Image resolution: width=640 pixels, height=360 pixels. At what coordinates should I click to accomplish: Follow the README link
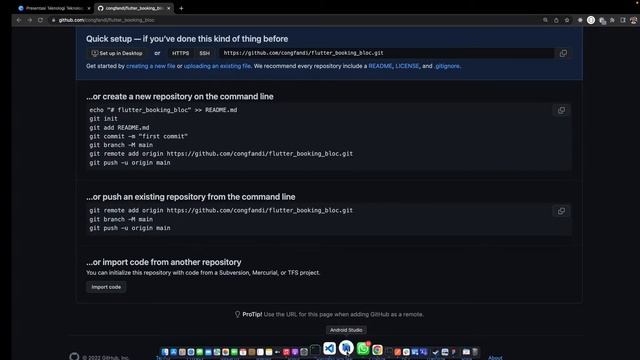tap(380, 66)
